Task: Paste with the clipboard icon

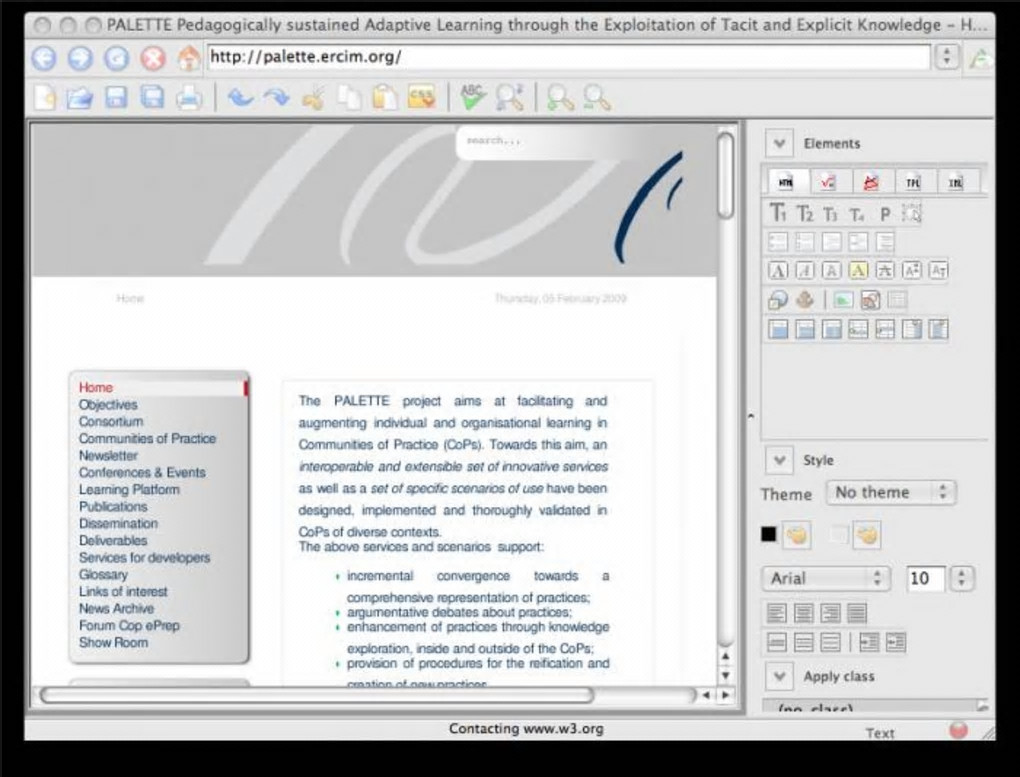Action: (385, 98)
